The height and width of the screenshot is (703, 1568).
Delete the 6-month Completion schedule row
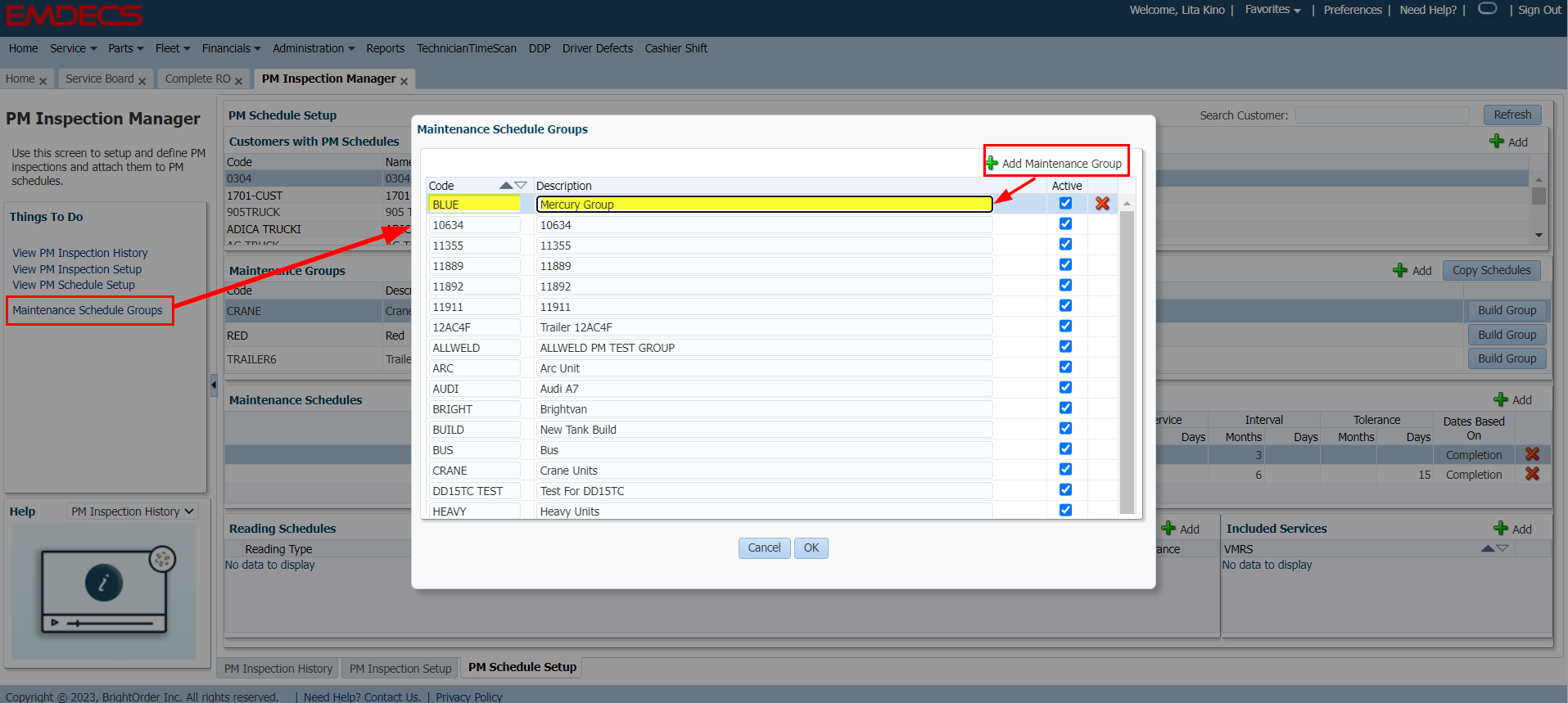[1532, 474]
